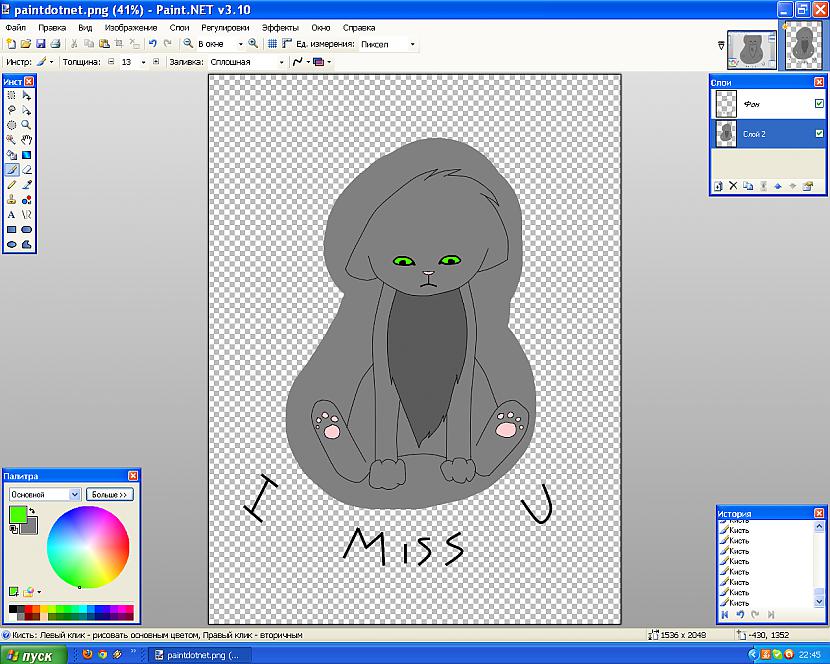Hide the Фон layer via checkbox

tap(819, 104)
